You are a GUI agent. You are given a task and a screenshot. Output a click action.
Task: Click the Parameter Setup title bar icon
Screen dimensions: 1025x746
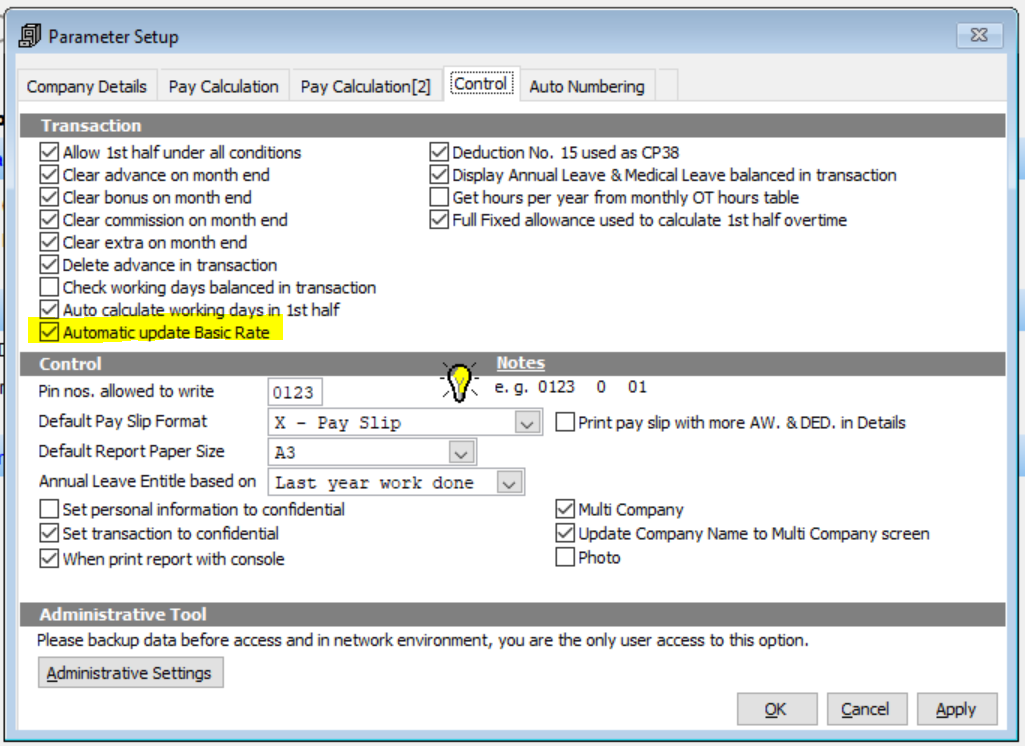click(x=27, y=35)
